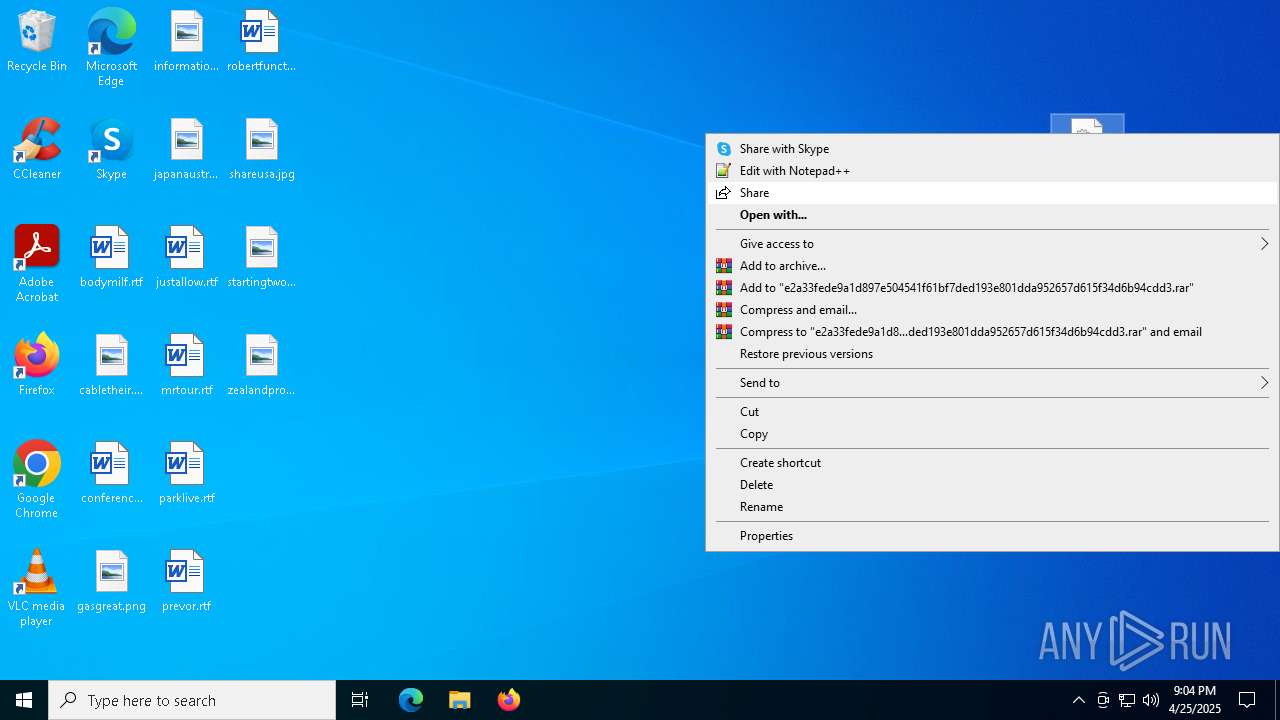Select the prevor.rtf document
This screenshot has width=1280, height=720.
186,582
